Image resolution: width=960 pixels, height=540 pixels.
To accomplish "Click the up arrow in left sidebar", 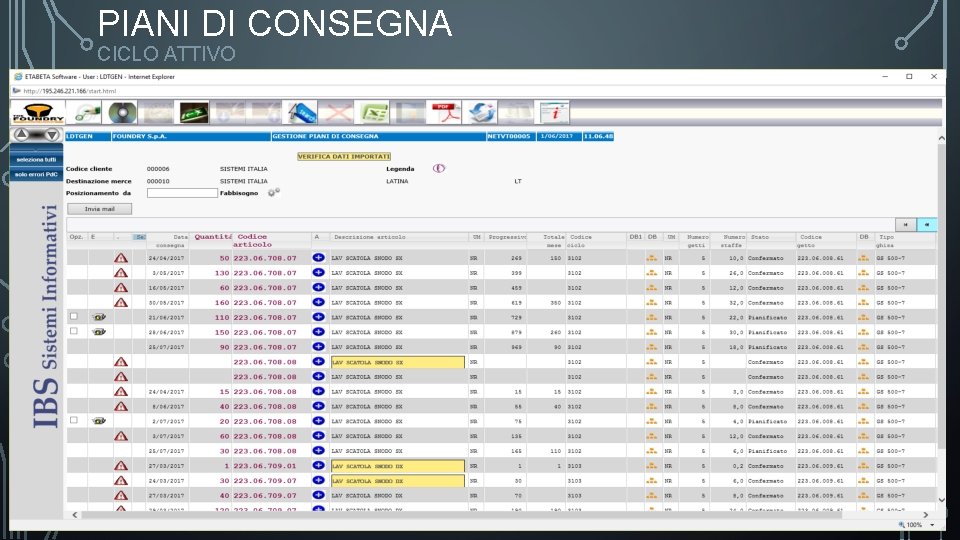I will (x=21, y=134).
